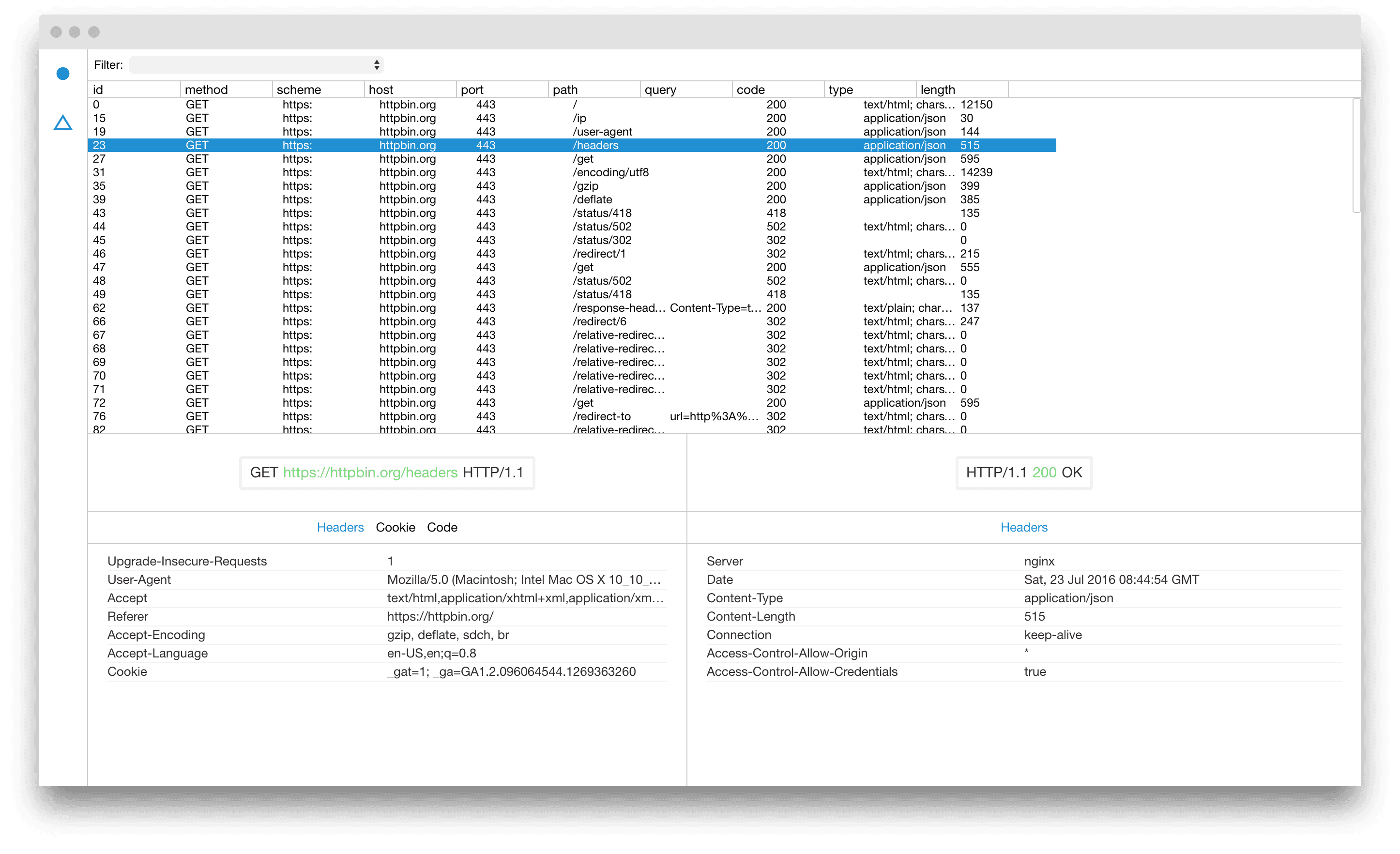The image size is (1400, 854).
Task: Click the code column header
Action: [778, 90]
